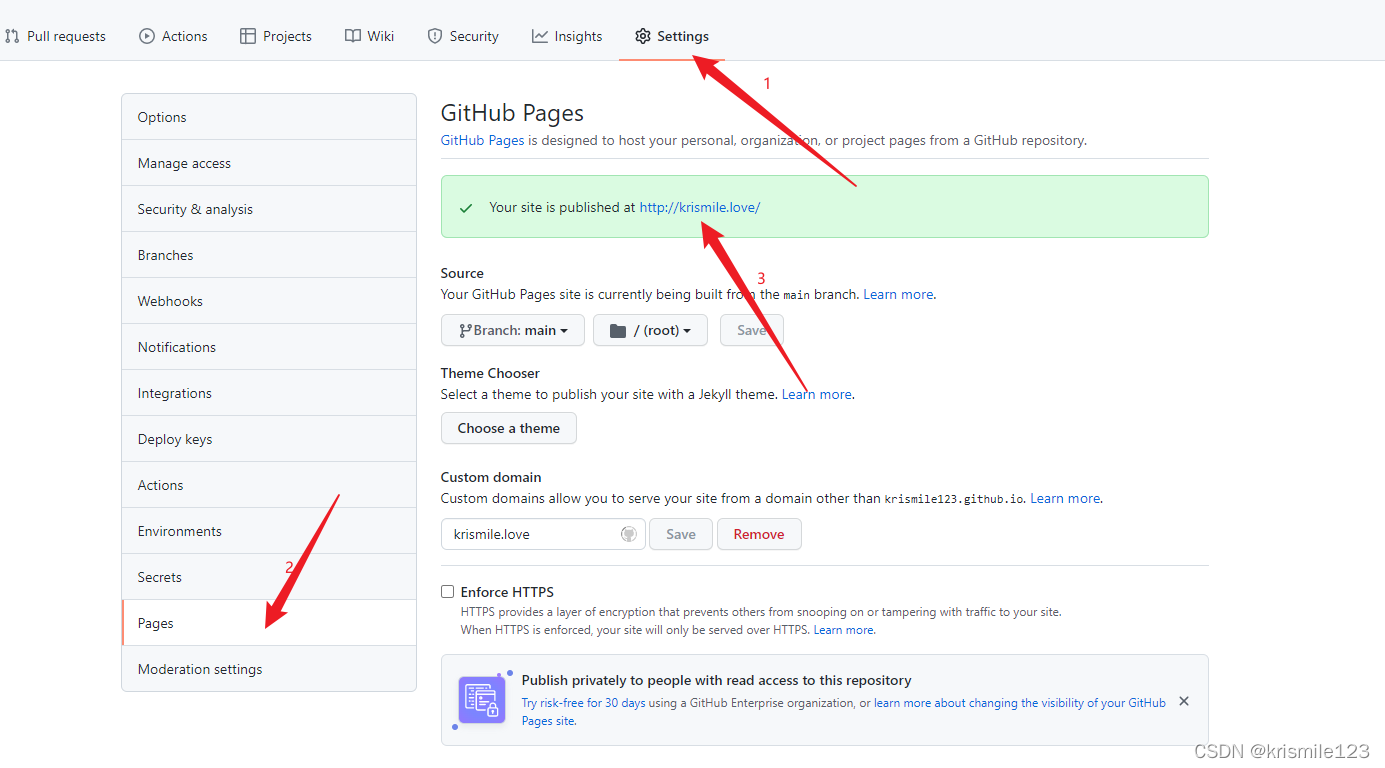Select Security & analysis in the sidebar
Image resolution: width=1385 pixels, height=768 pixels.
pyautogui.click(x=269, y=209)
